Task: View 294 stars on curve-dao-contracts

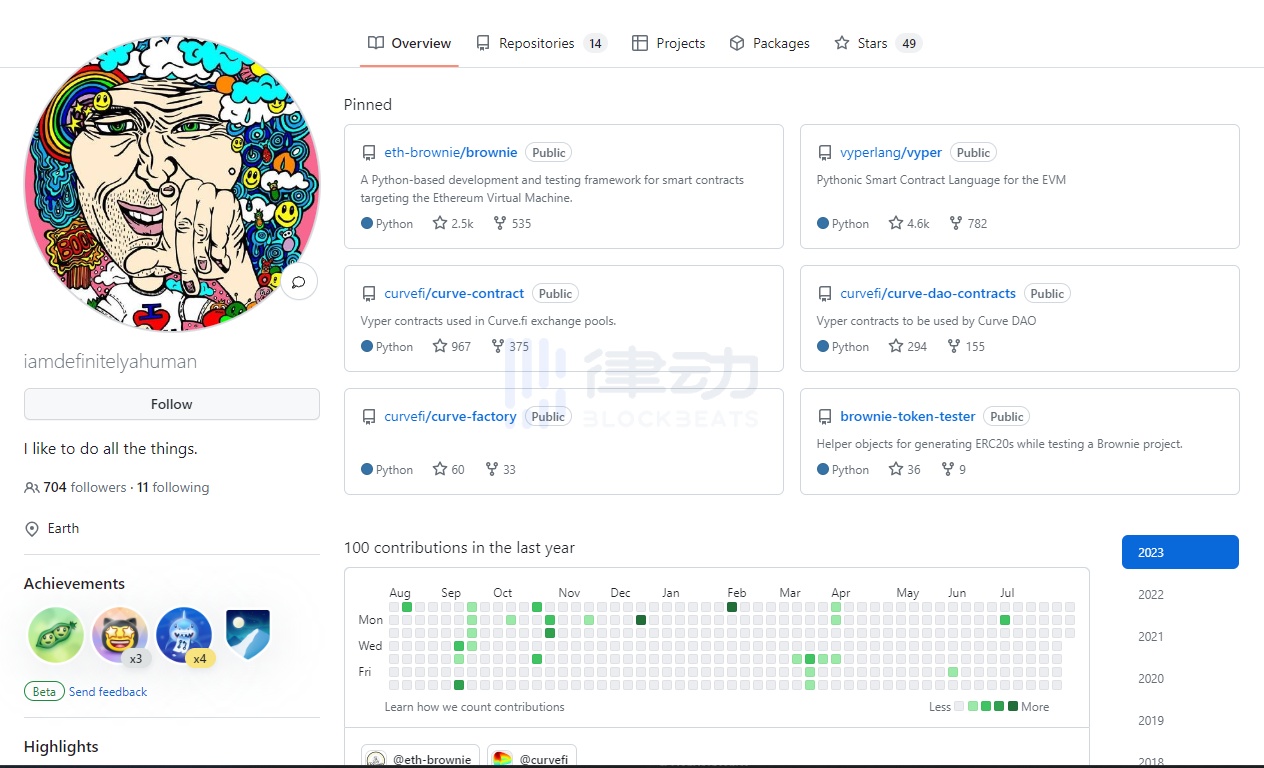Action: pos(908,346)
